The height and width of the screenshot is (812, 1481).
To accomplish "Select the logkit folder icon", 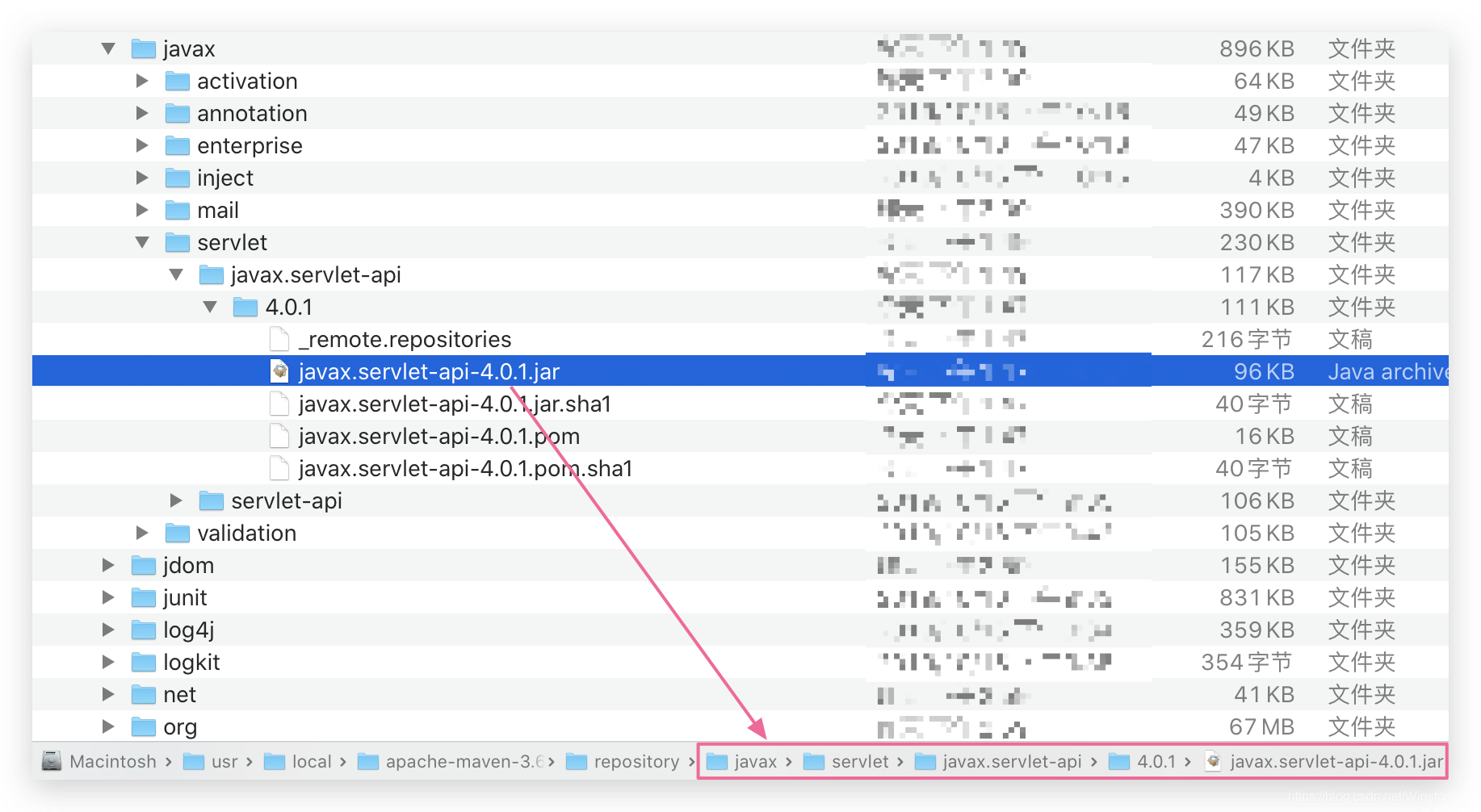I will [144, 662].
